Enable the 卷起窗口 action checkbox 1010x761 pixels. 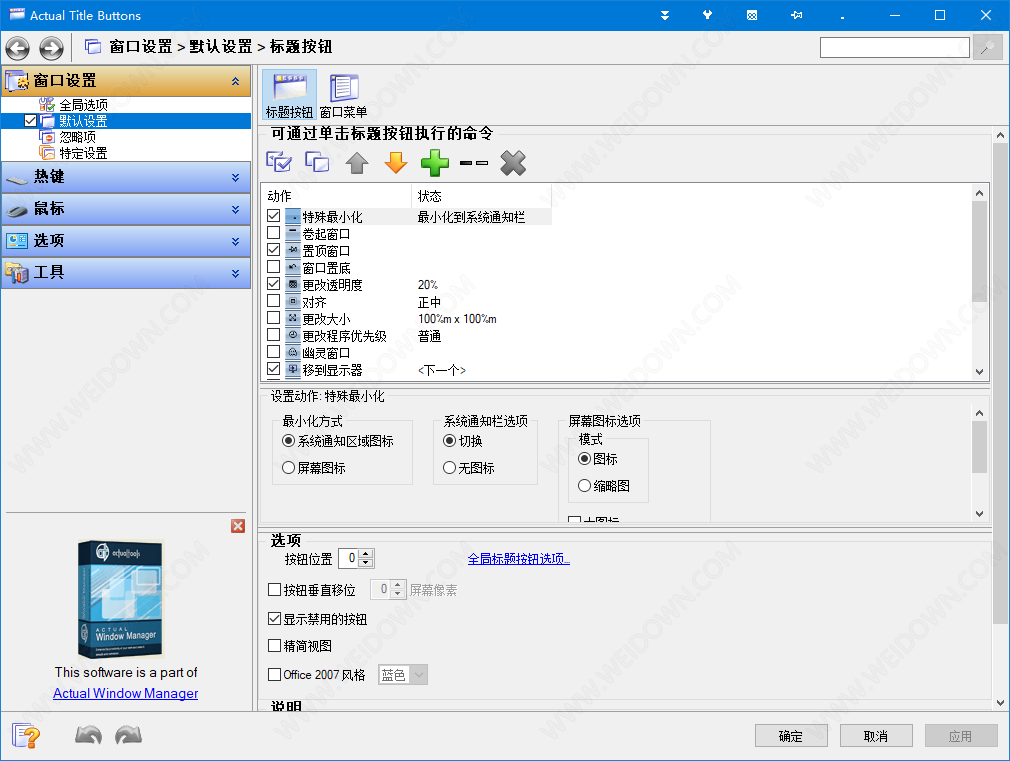(274, 233)
